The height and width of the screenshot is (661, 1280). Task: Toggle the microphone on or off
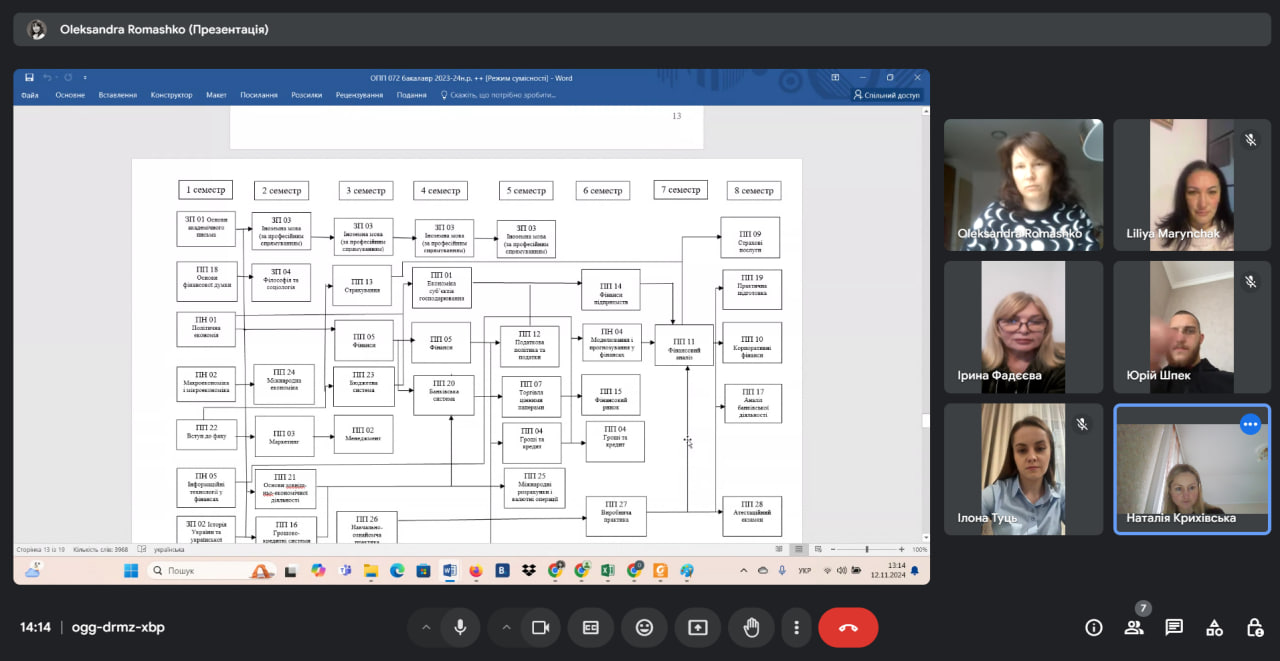point(460,628)
